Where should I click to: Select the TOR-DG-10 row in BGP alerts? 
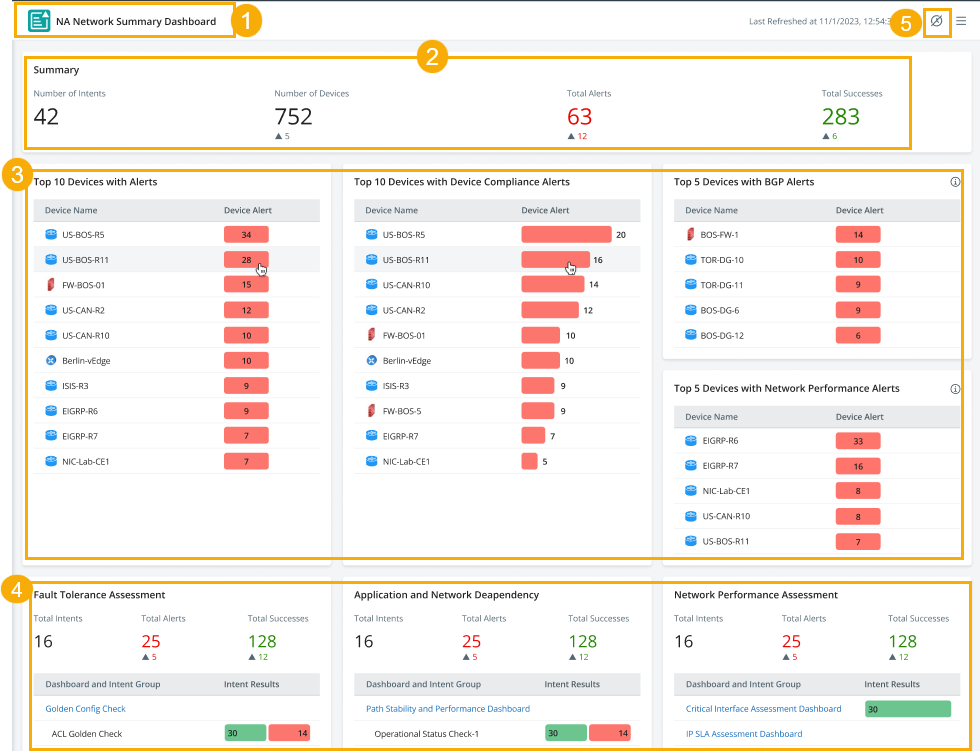point(722,260)
